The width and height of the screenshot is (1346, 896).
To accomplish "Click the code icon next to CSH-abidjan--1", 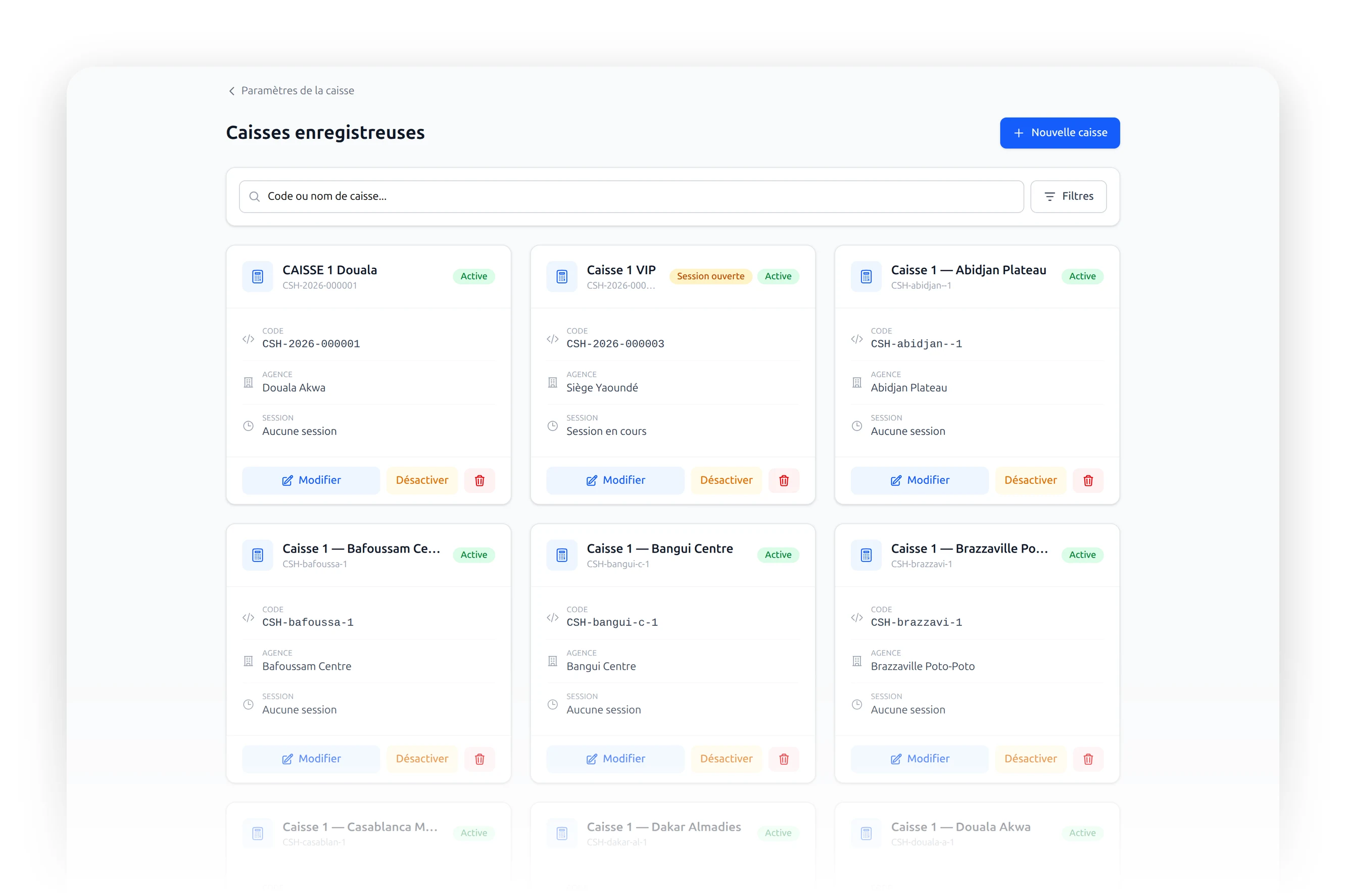I will [856, 339].
